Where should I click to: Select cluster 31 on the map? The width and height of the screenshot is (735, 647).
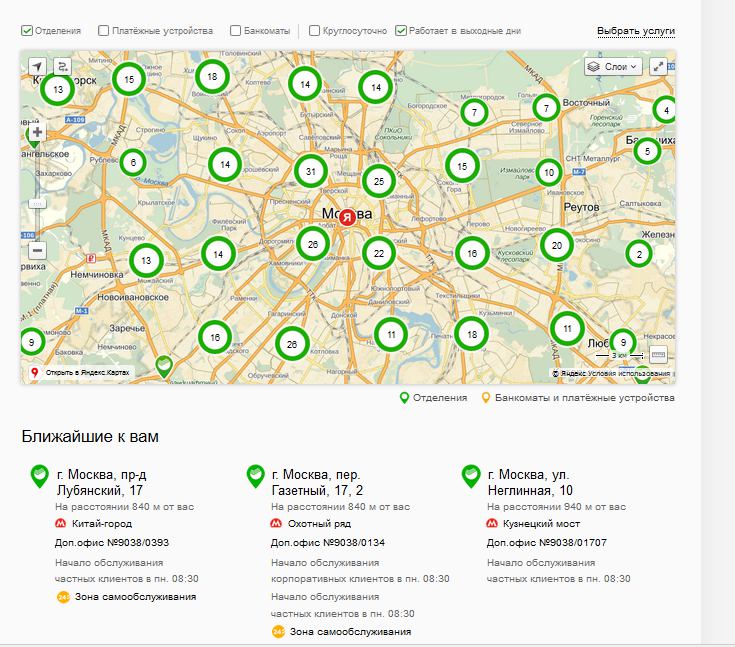pos(311,171)
